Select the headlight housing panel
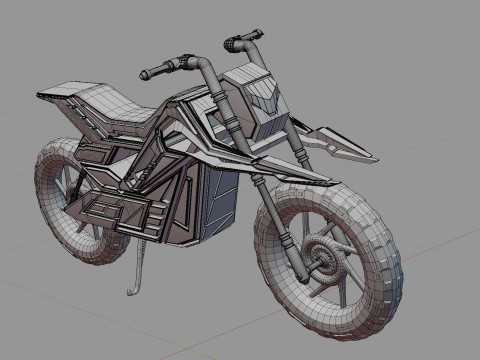This screenshot has height=360, width=480. tap(257, 102)
